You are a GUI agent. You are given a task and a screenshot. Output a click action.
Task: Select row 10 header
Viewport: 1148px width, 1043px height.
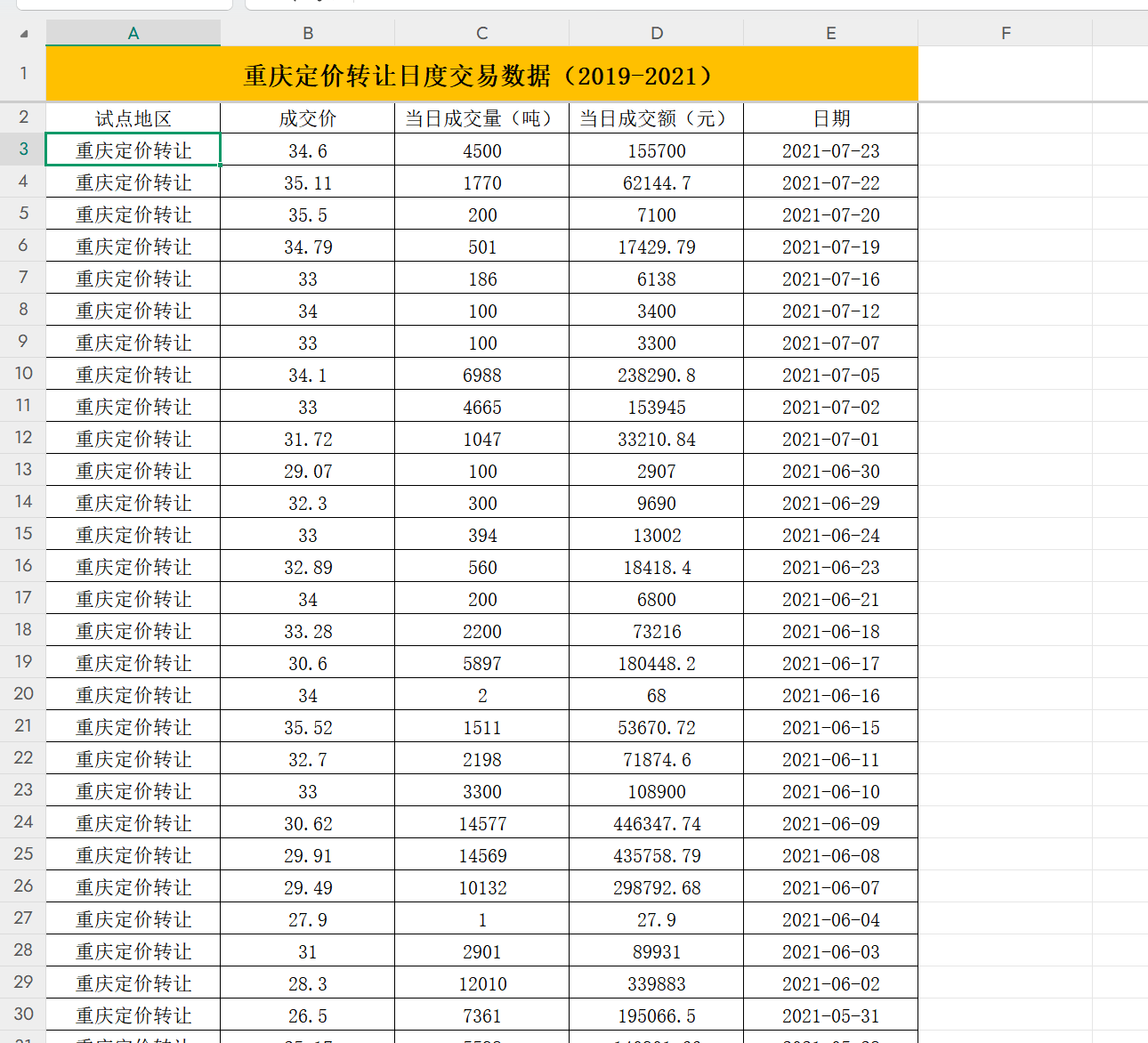pyautogui.click(x=23, y=374)
